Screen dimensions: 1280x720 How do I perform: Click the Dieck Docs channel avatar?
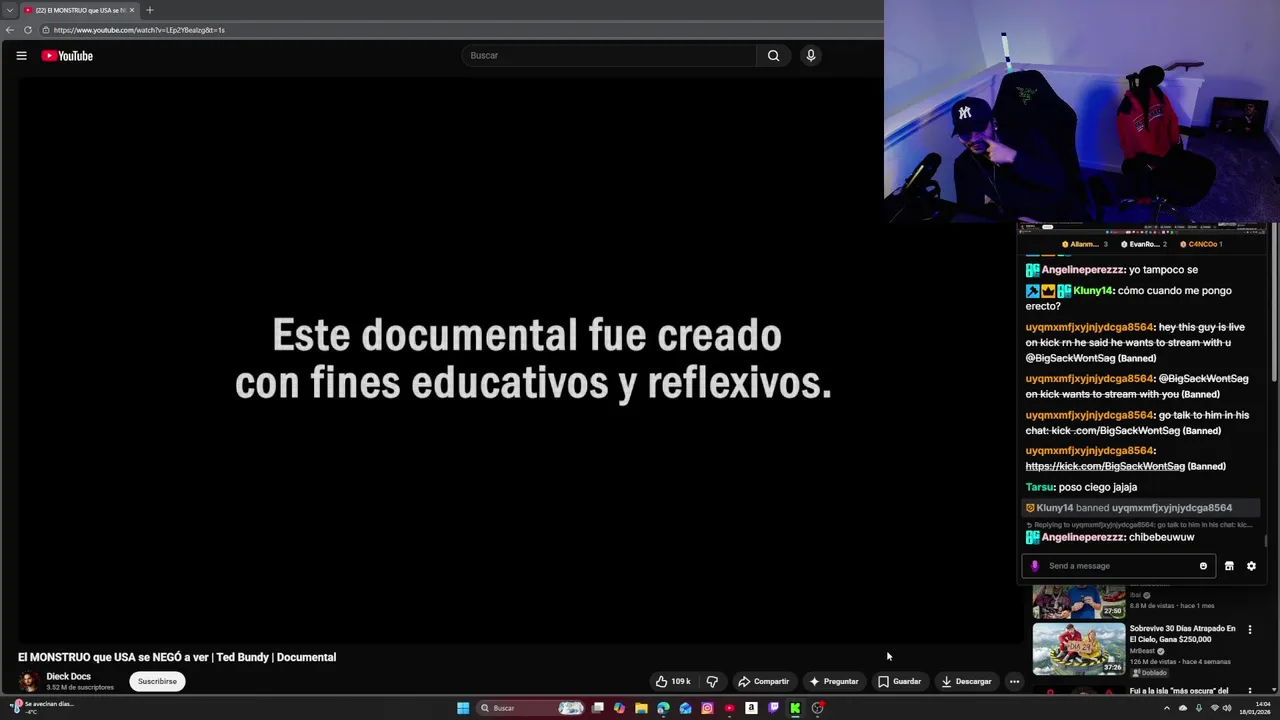[29, 681]
